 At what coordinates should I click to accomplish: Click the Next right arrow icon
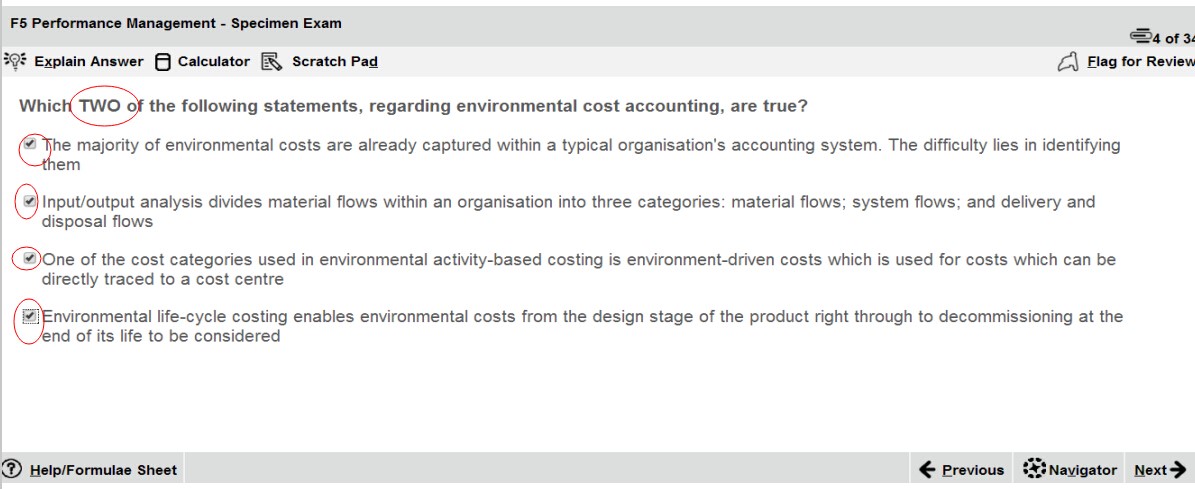point(1178,469)
